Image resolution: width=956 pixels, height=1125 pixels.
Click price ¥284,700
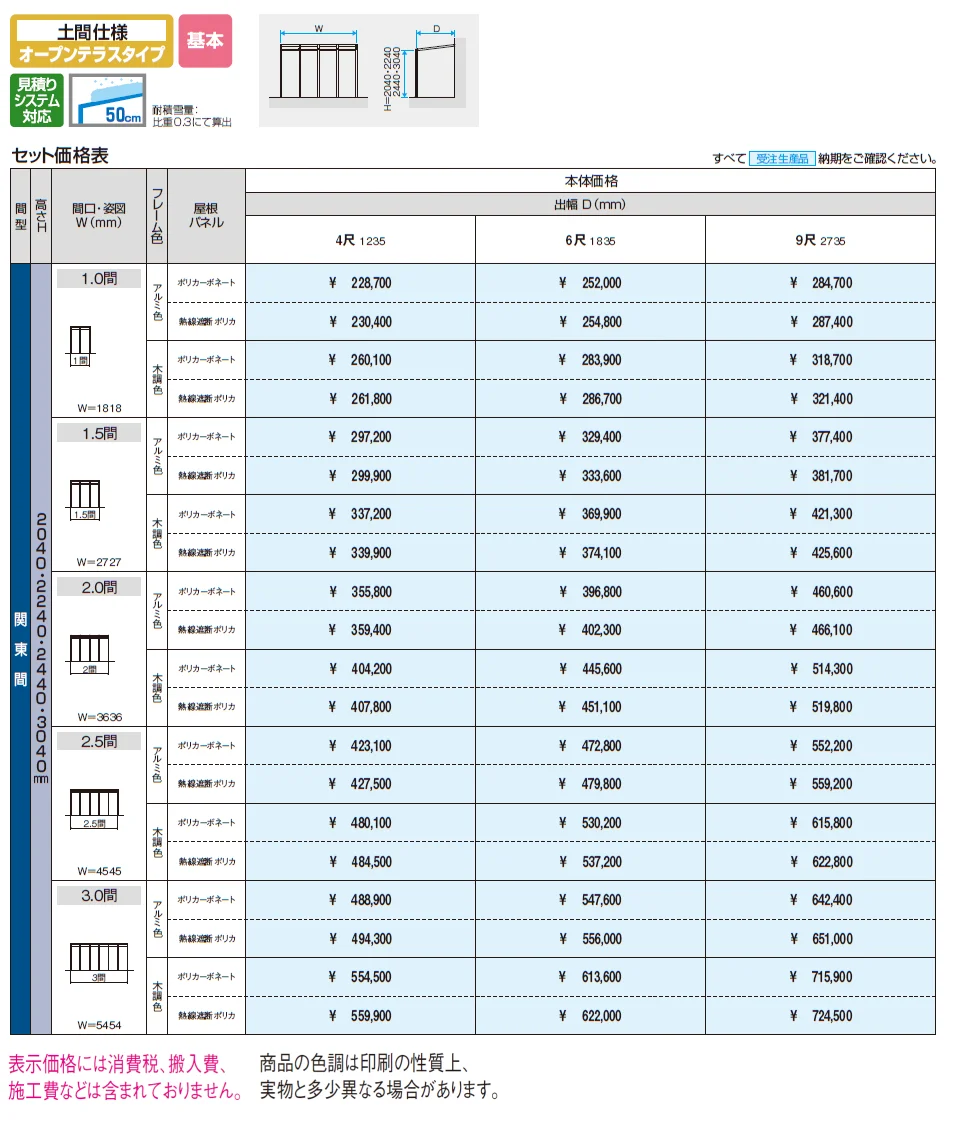point(821,283)
